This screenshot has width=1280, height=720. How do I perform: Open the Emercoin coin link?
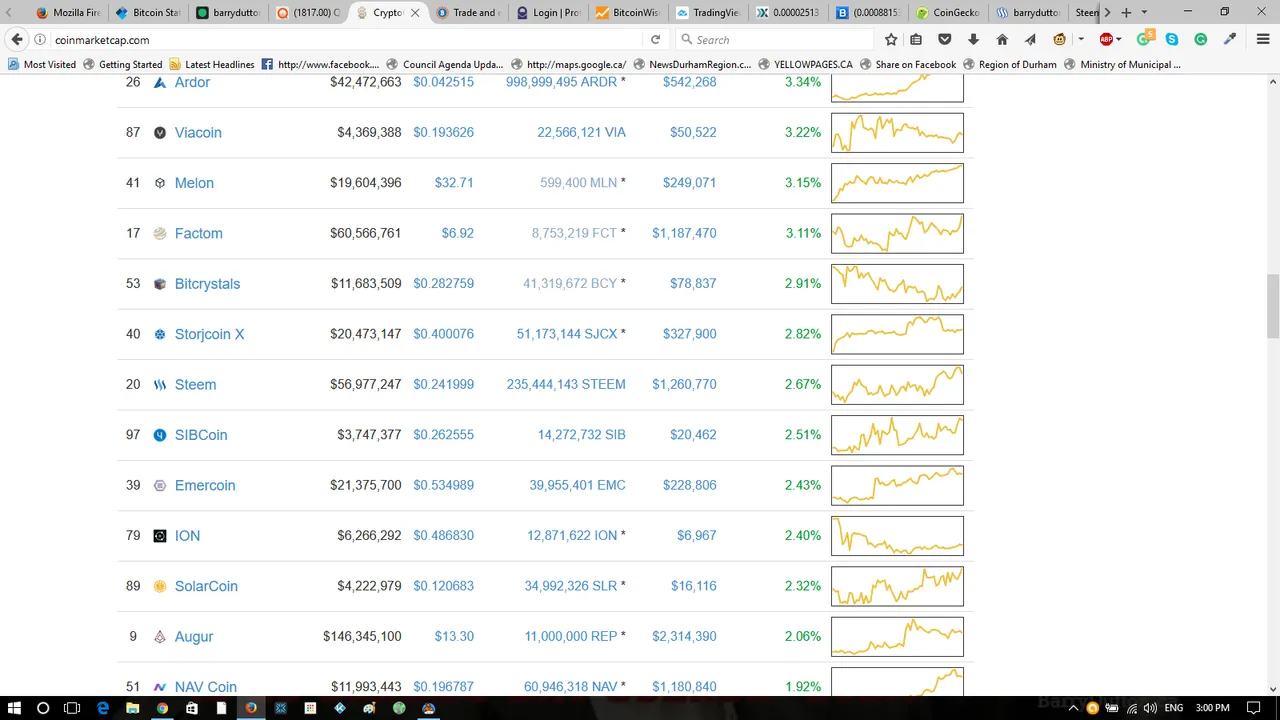point(205,486)
